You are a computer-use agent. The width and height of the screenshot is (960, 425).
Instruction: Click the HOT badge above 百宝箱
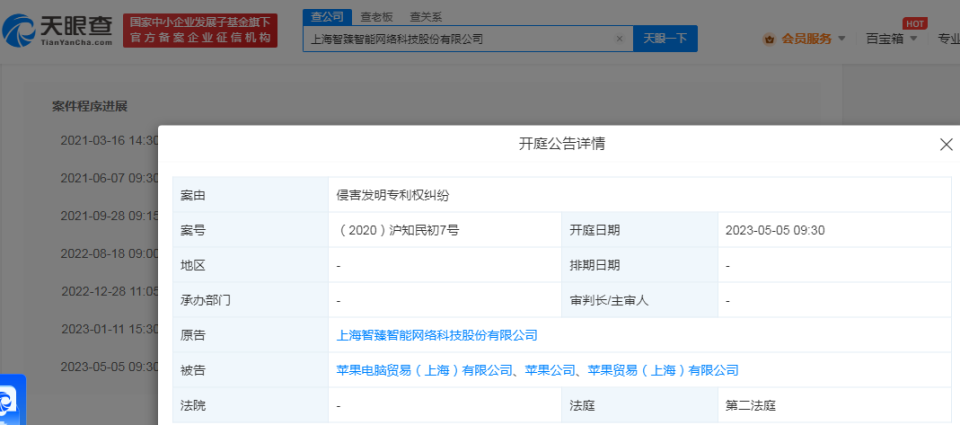[915, 23]
